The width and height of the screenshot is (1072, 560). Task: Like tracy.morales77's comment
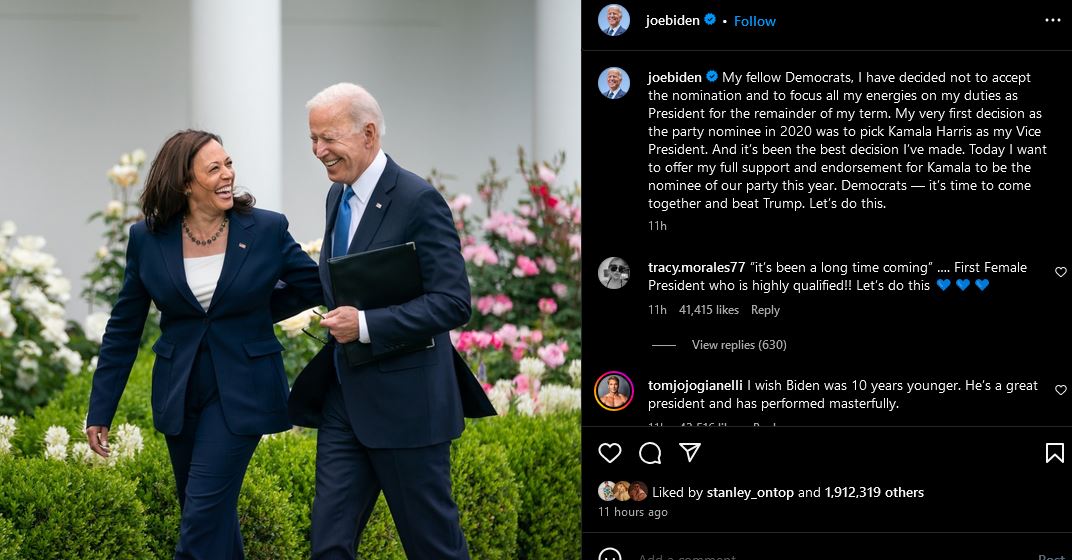1060,272
